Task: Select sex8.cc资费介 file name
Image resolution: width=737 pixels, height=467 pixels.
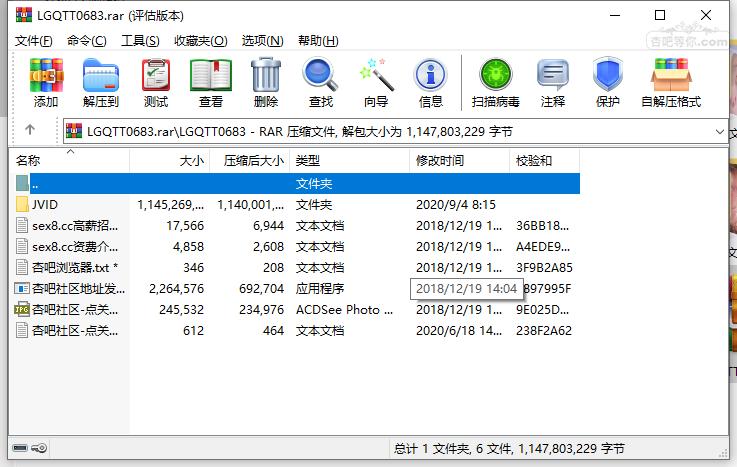Action: (x=75, y=247)
